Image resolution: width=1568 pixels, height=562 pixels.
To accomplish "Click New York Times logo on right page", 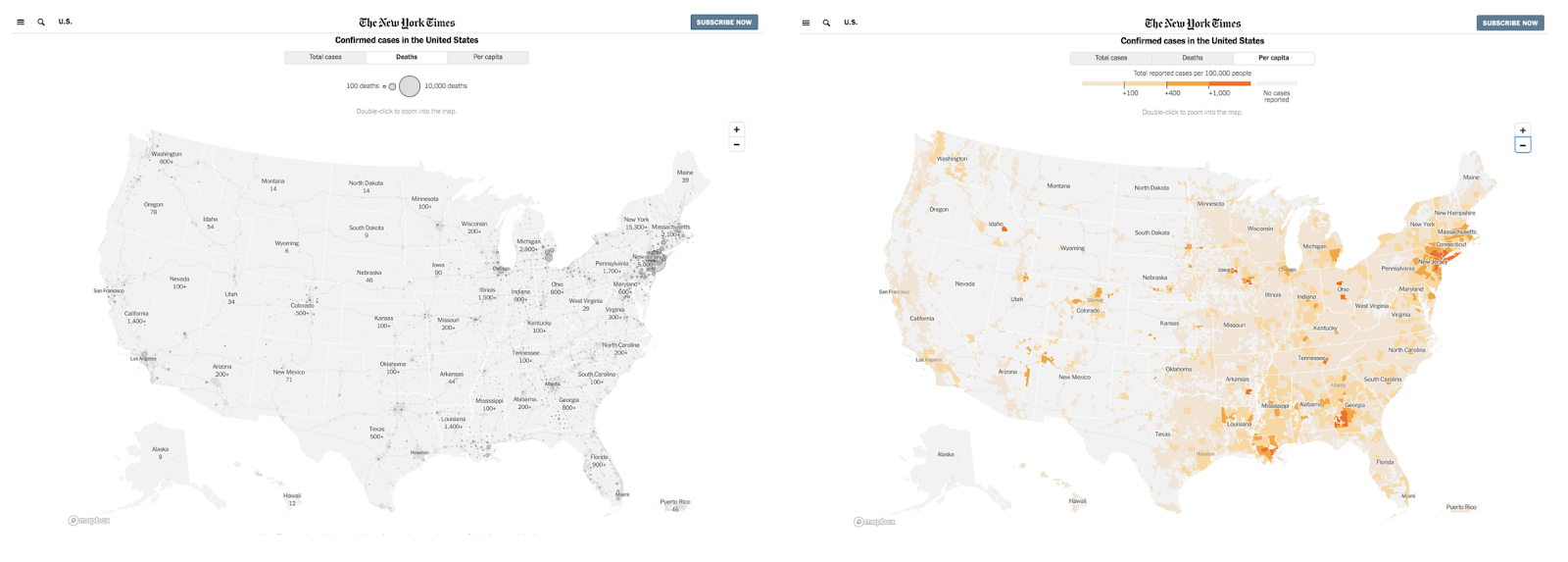I will coord(1192,23).
